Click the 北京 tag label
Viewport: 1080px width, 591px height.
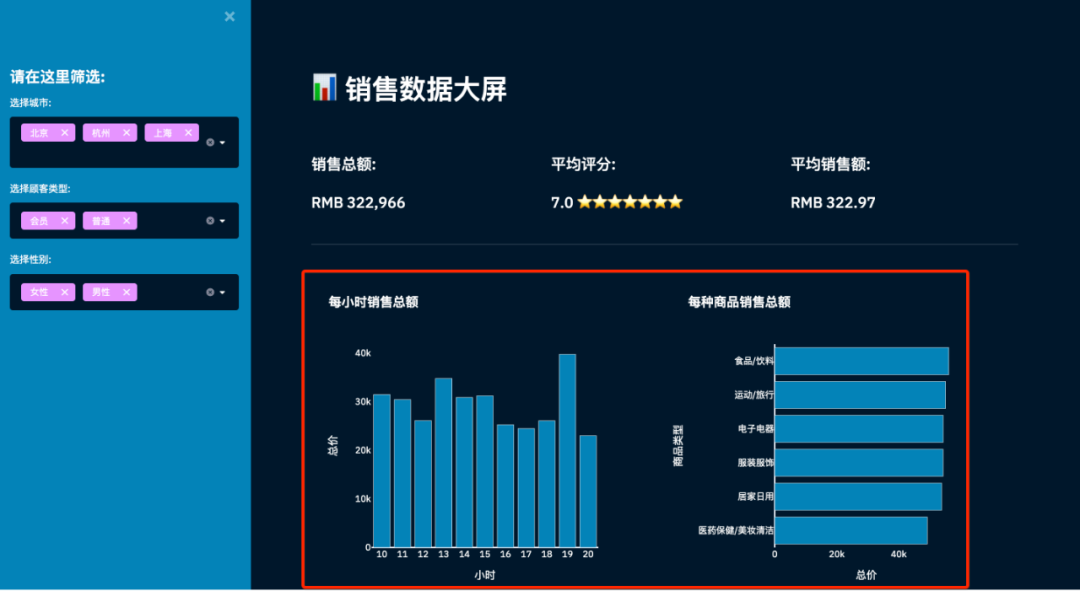(x=39, y=133)
